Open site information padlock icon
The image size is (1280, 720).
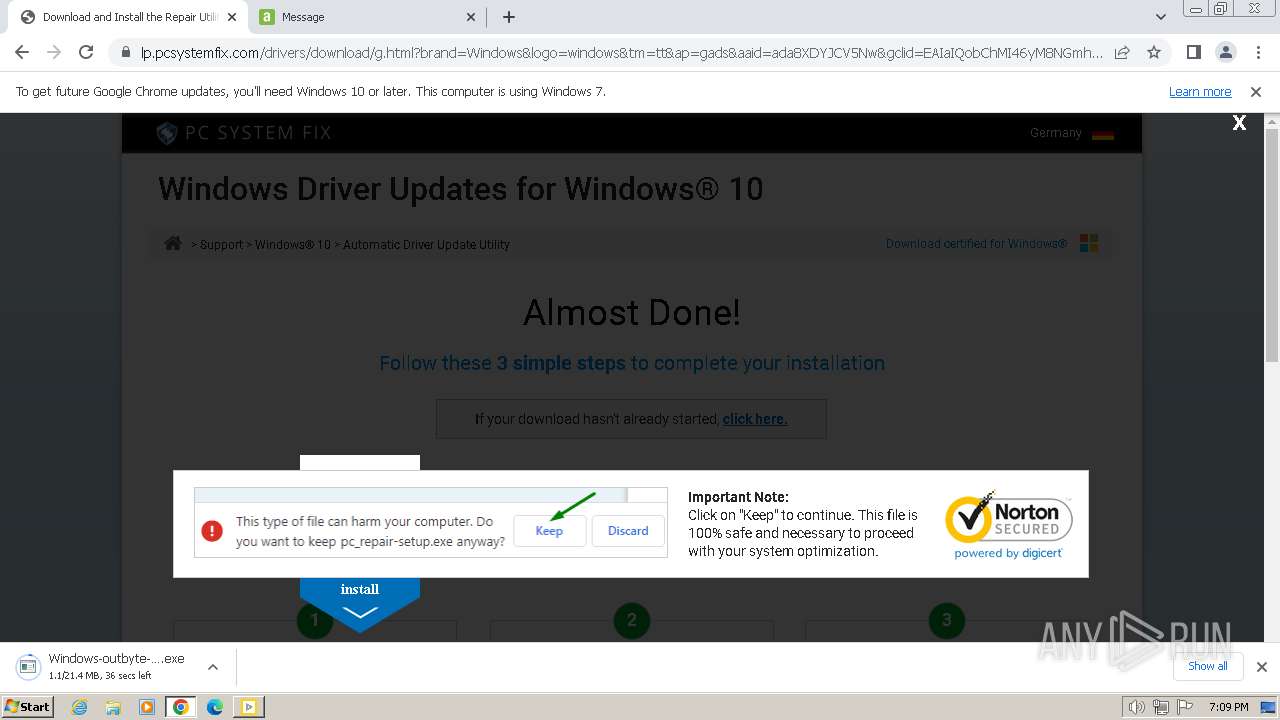(x=126, y=53)
